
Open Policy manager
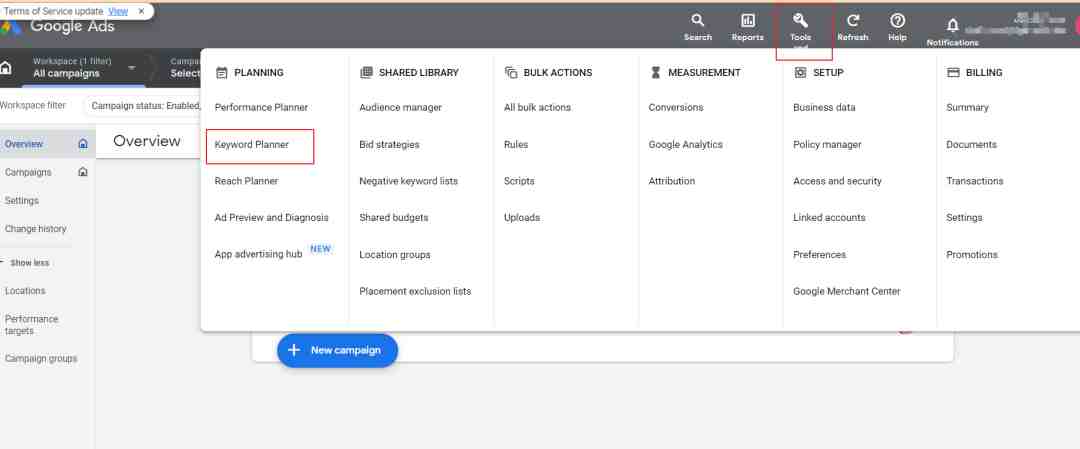click(x=827, y=145)
